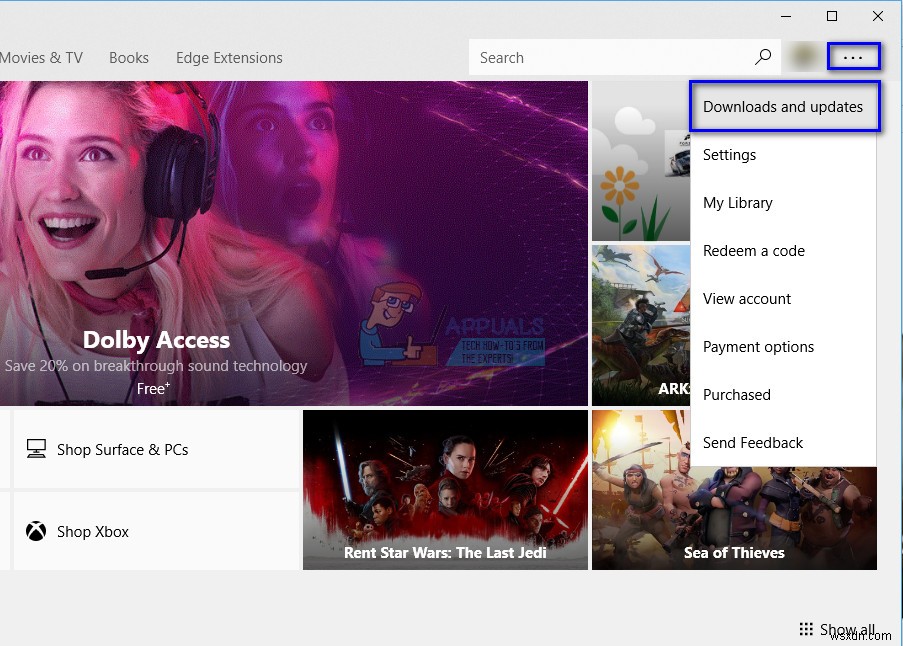Click 'Save 20% on breakthrough sound technology' text
Image resolution: width=903 pixels, height=646 pixels.
(x=156, y=366)
